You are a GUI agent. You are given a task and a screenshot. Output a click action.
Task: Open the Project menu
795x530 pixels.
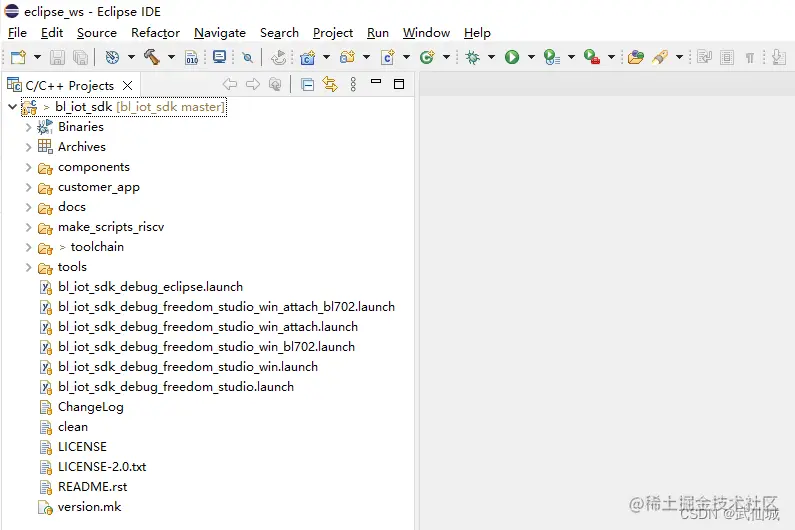click(333, 33)
